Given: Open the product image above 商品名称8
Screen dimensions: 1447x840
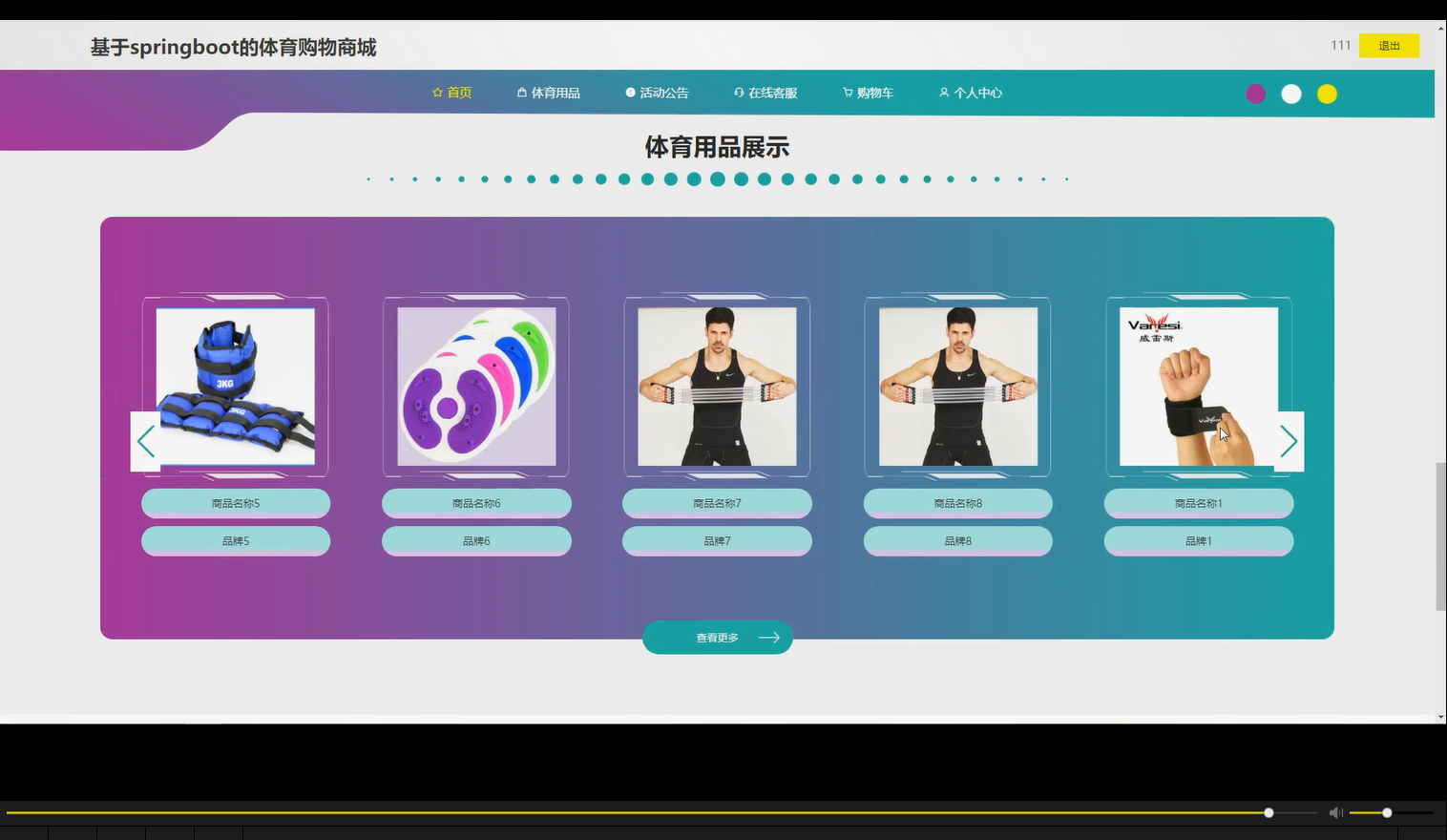Looking at the screenshot, I should click(x=958, y=387).
